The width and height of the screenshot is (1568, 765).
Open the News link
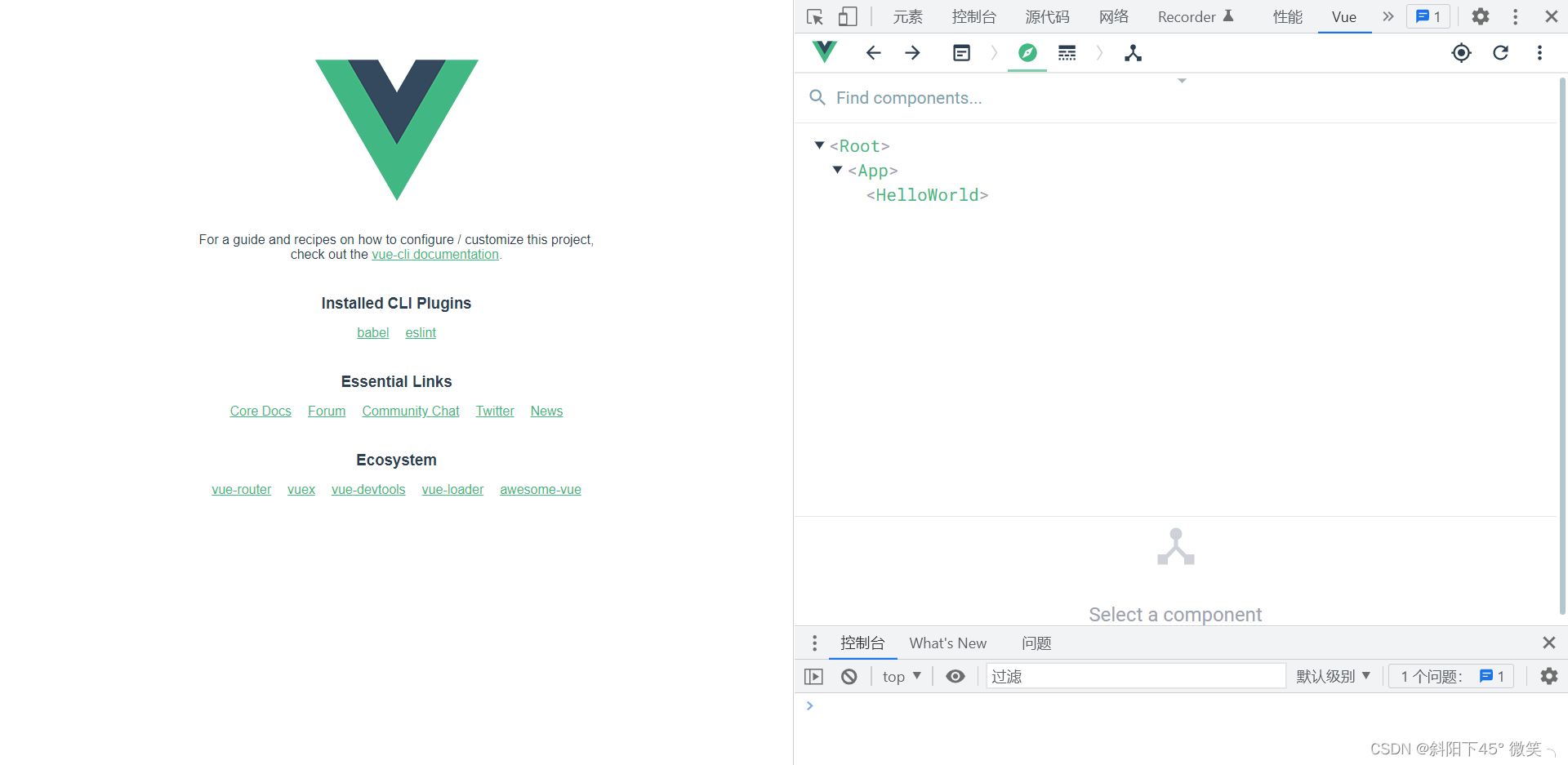(x=546, y=411)
